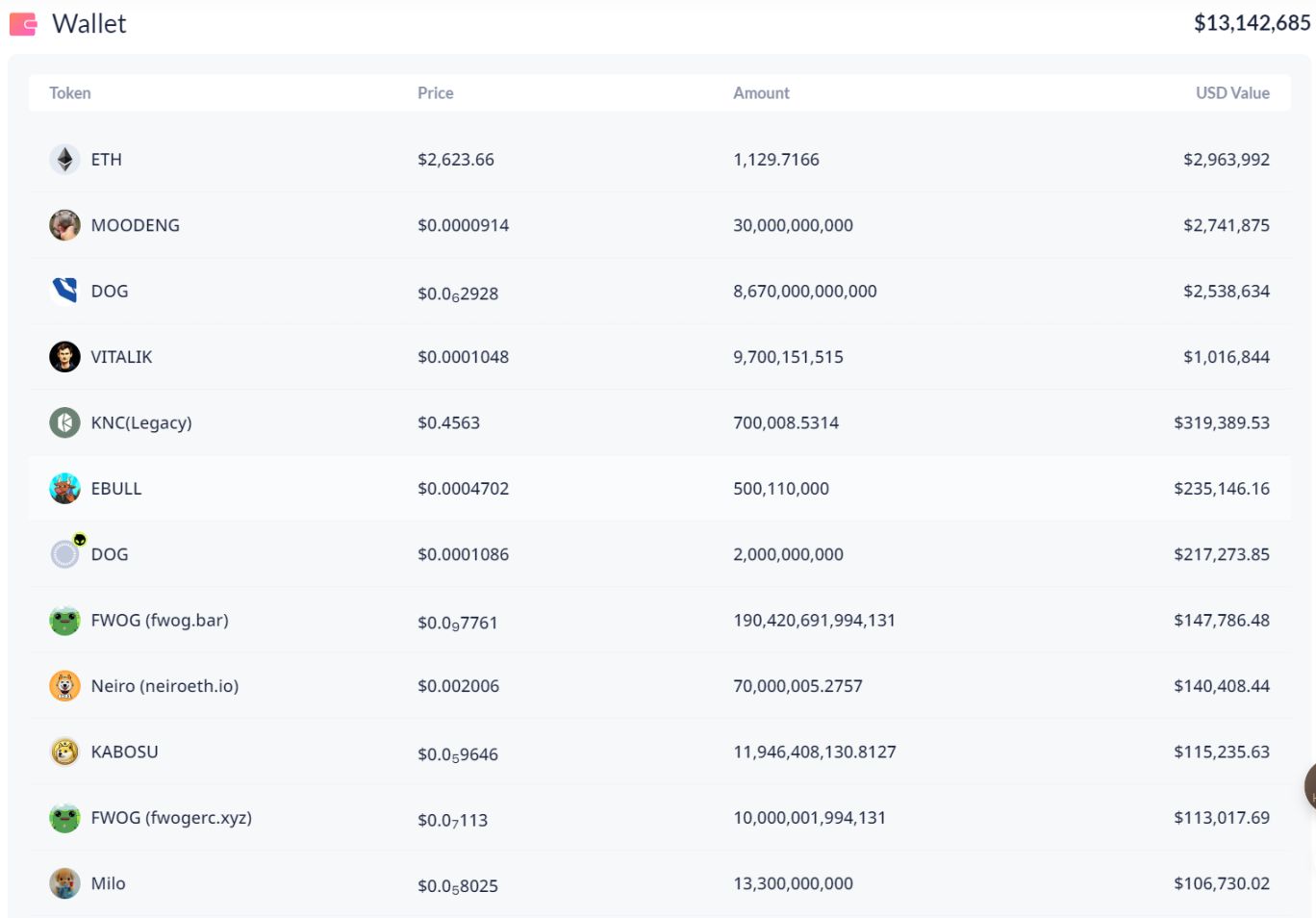Click the EBULL token icon
Screen dimensions: 1316x918
64,489
